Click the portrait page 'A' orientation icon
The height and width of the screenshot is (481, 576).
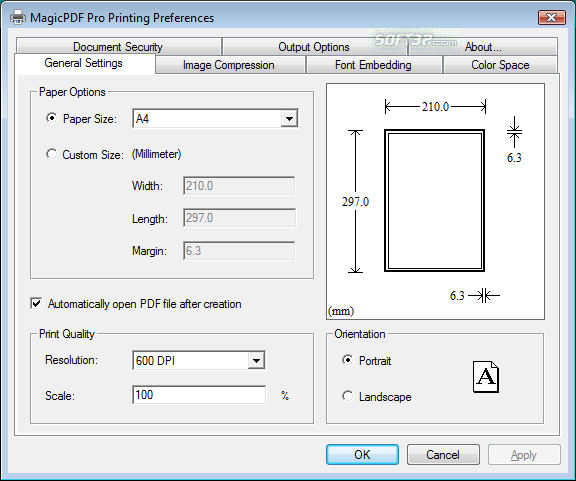point(486,377)
